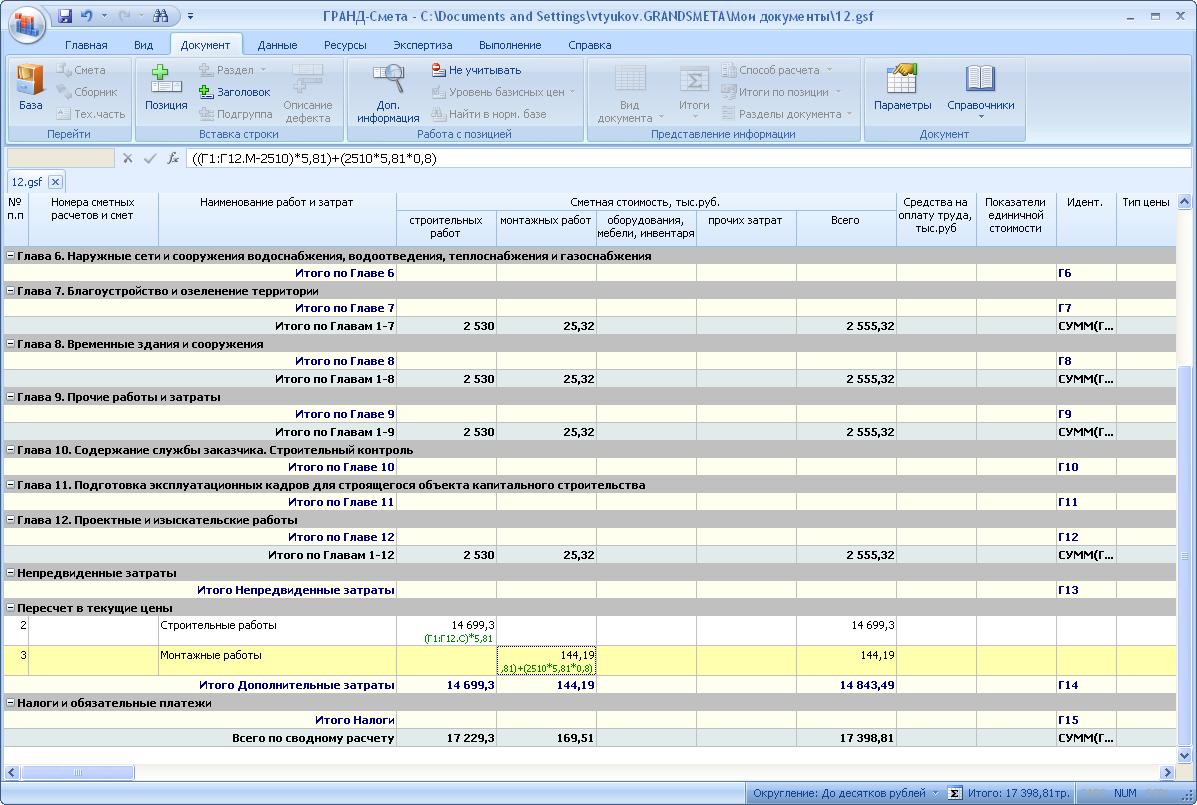Screen dimensions: 1197x805
Task: Collapse Пересчет в текущие цены section
Action: point(10,608)
